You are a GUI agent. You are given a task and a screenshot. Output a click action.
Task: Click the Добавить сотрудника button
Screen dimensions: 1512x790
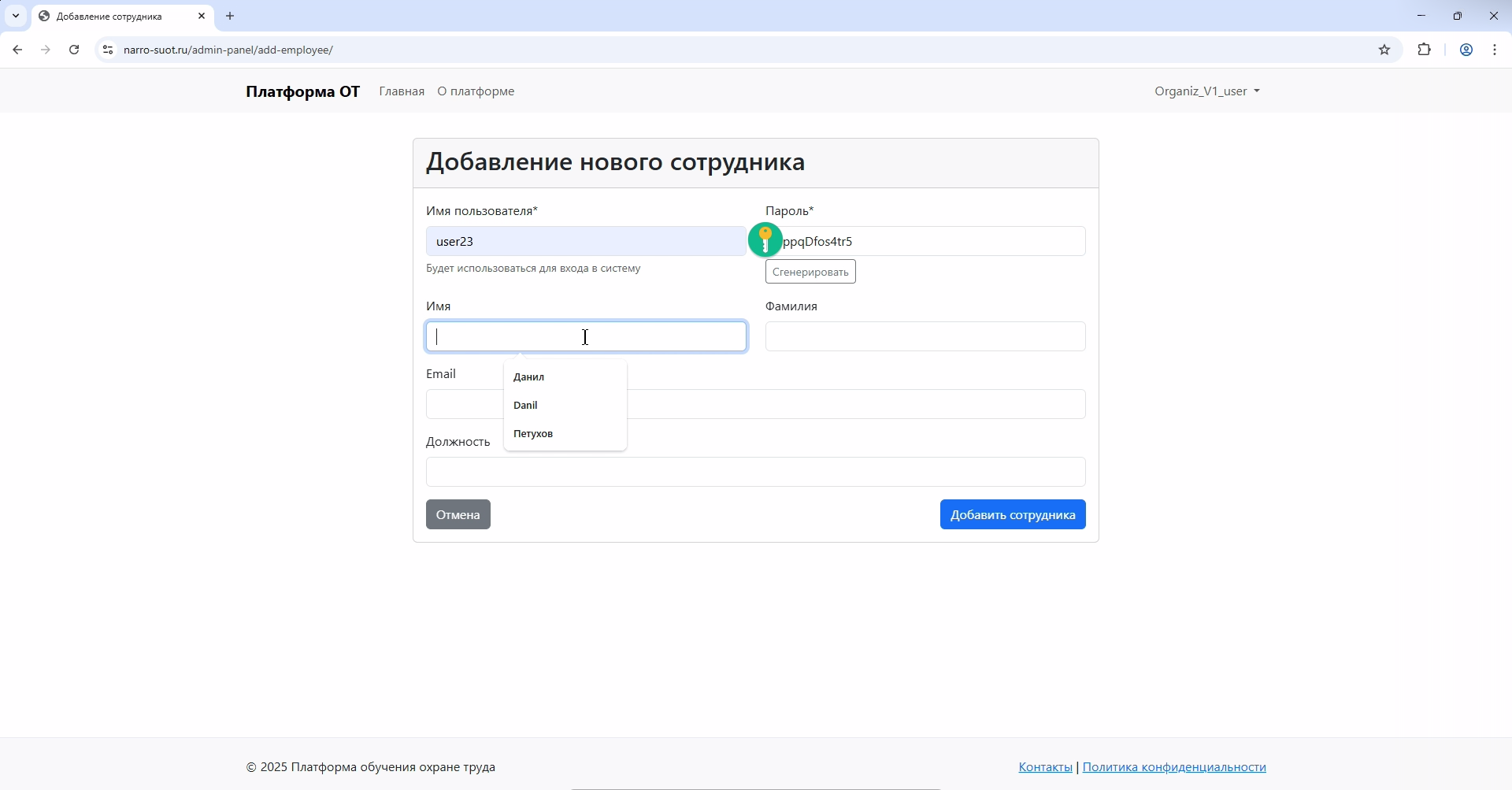[x=1013, y=514]
